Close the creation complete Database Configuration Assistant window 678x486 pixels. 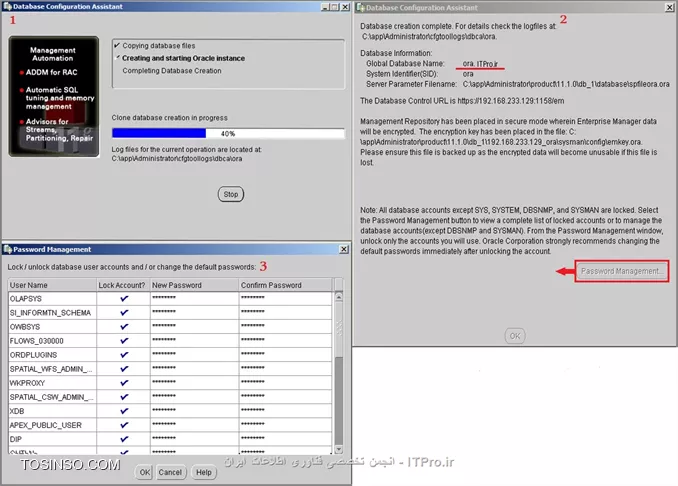669,8
